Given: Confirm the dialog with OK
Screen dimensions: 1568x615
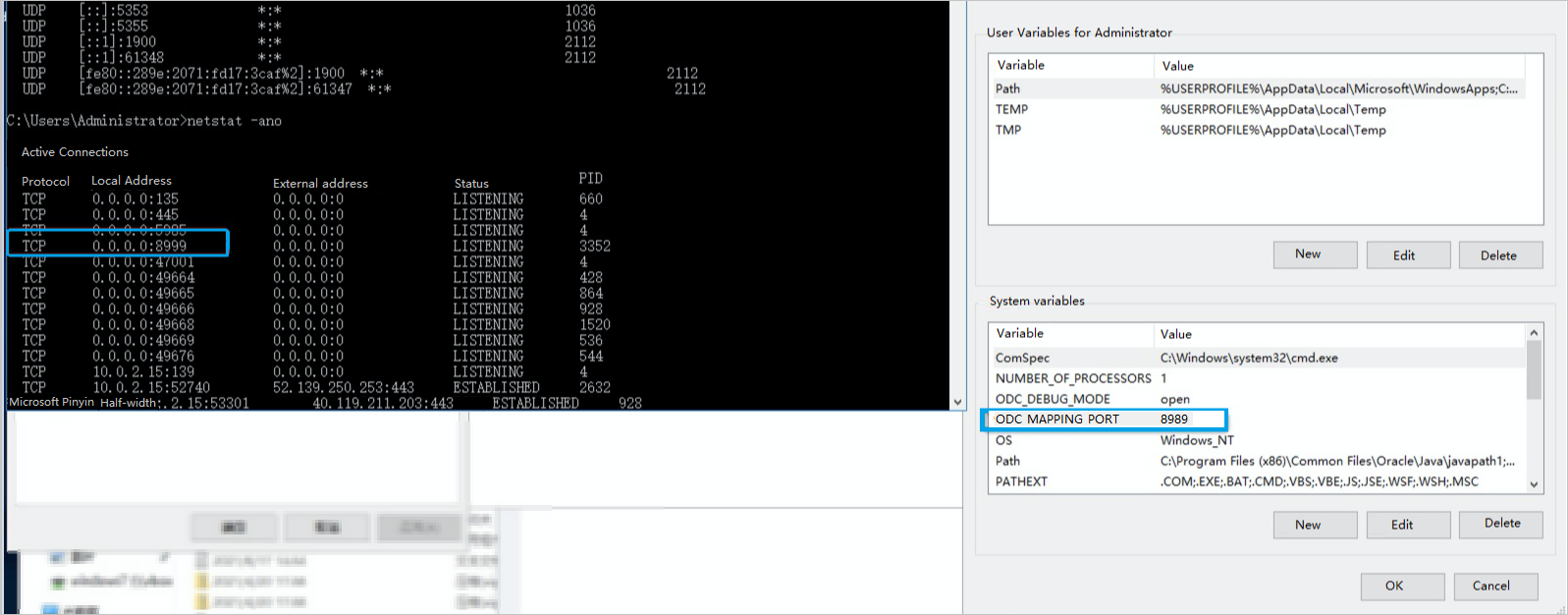Looking at the screenshot, I should coord(1401,586).
